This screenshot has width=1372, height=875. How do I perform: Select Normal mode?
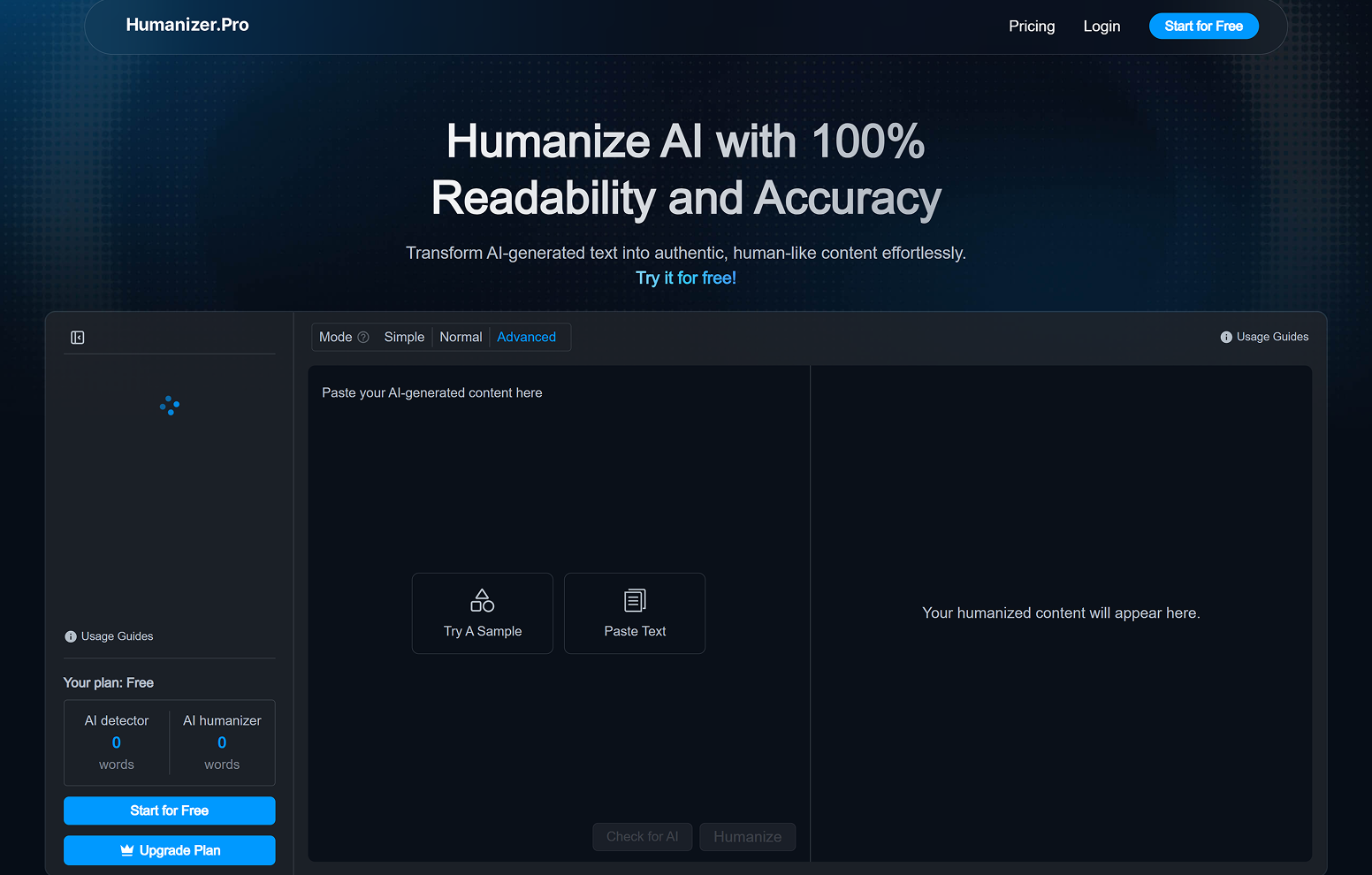461,337
